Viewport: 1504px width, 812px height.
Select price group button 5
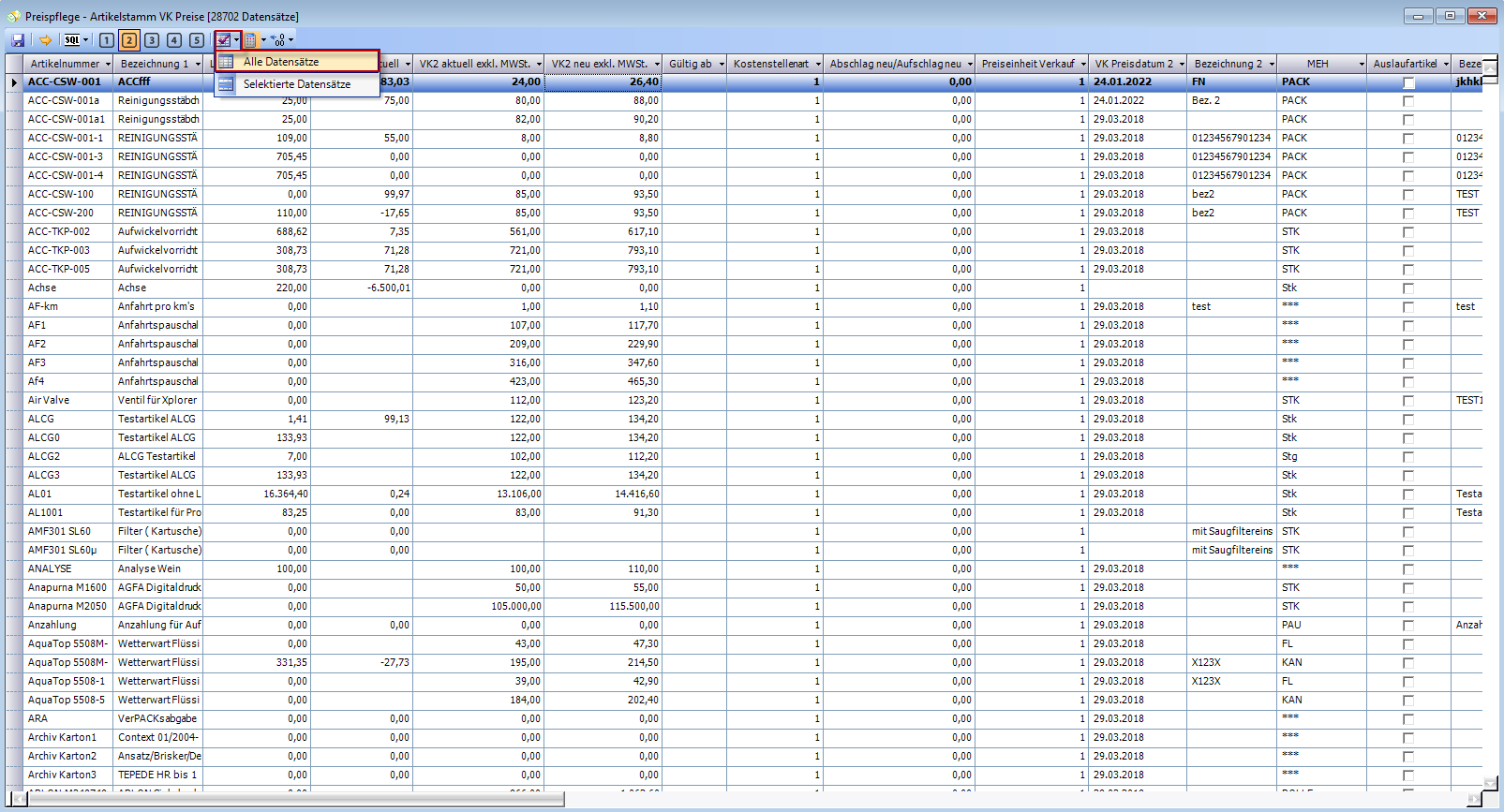click(x=197, y=40)
